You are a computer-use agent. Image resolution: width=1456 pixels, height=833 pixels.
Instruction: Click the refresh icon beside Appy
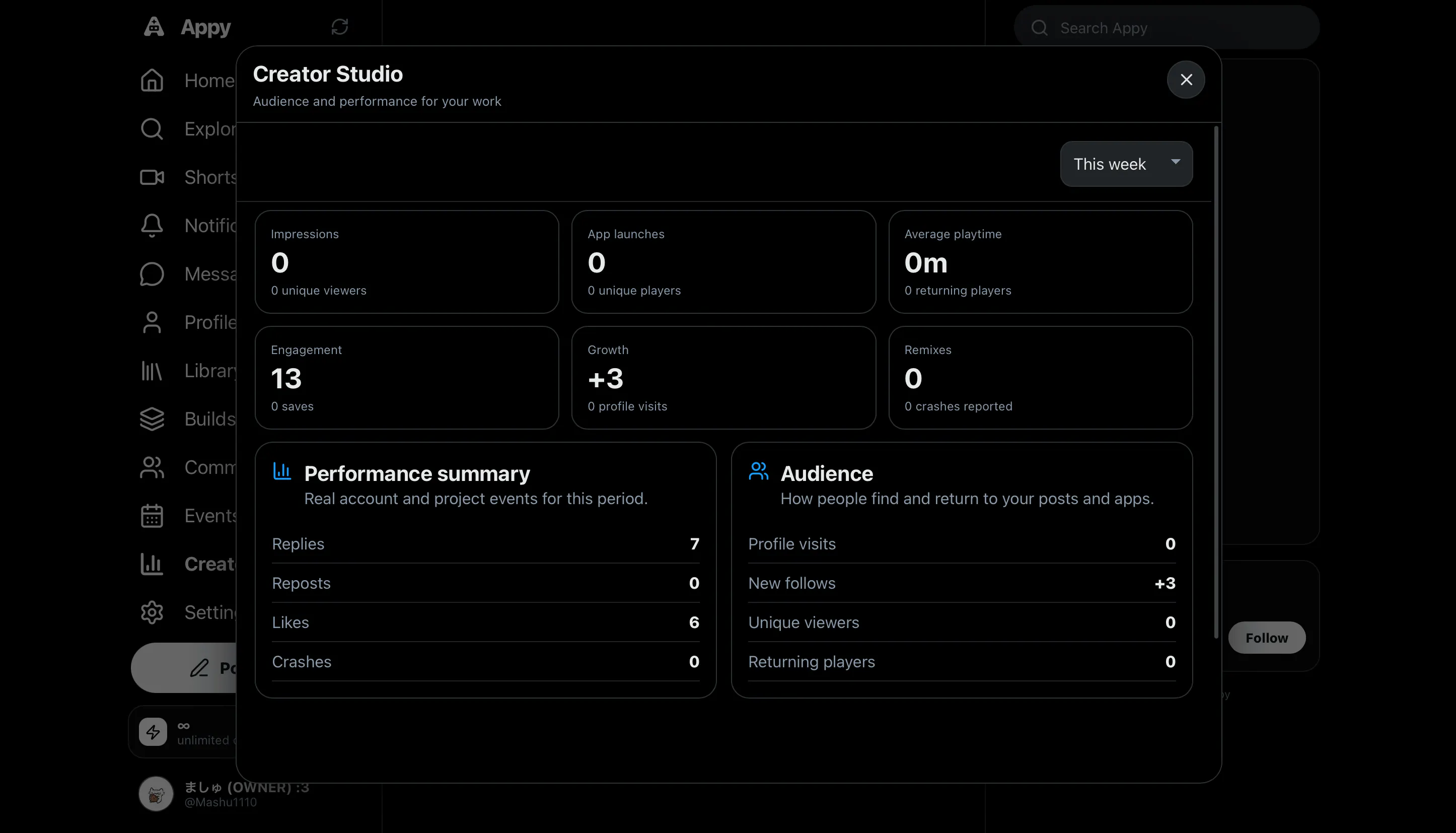[x=340, y=26]
